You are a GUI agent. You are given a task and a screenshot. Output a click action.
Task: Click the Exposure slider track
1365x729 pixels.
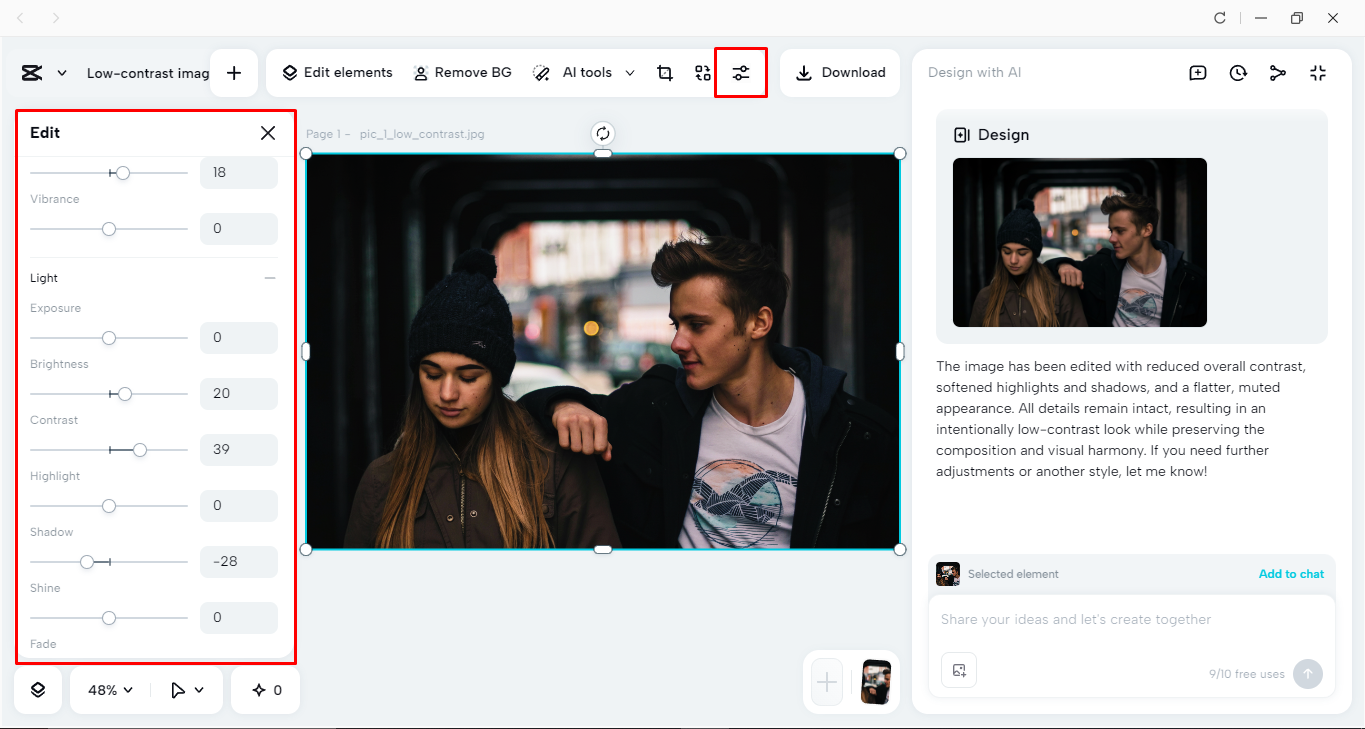[x=109, y=338]
